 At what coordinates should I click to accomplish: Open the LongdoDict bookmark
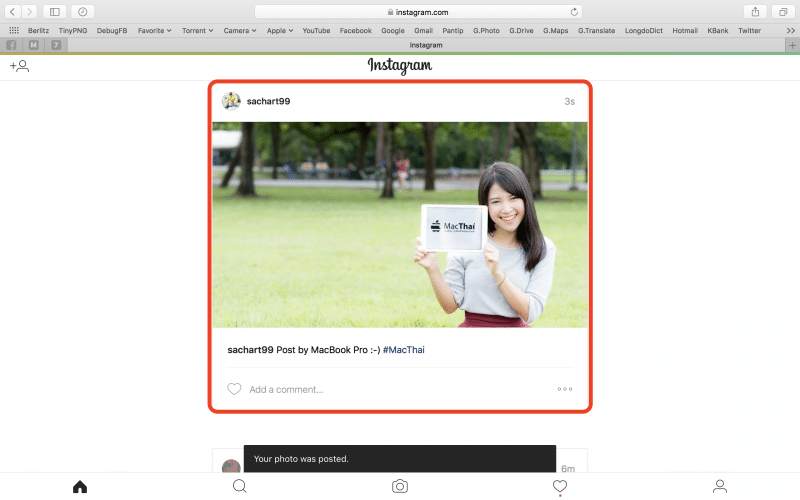(x=644, y=31)
